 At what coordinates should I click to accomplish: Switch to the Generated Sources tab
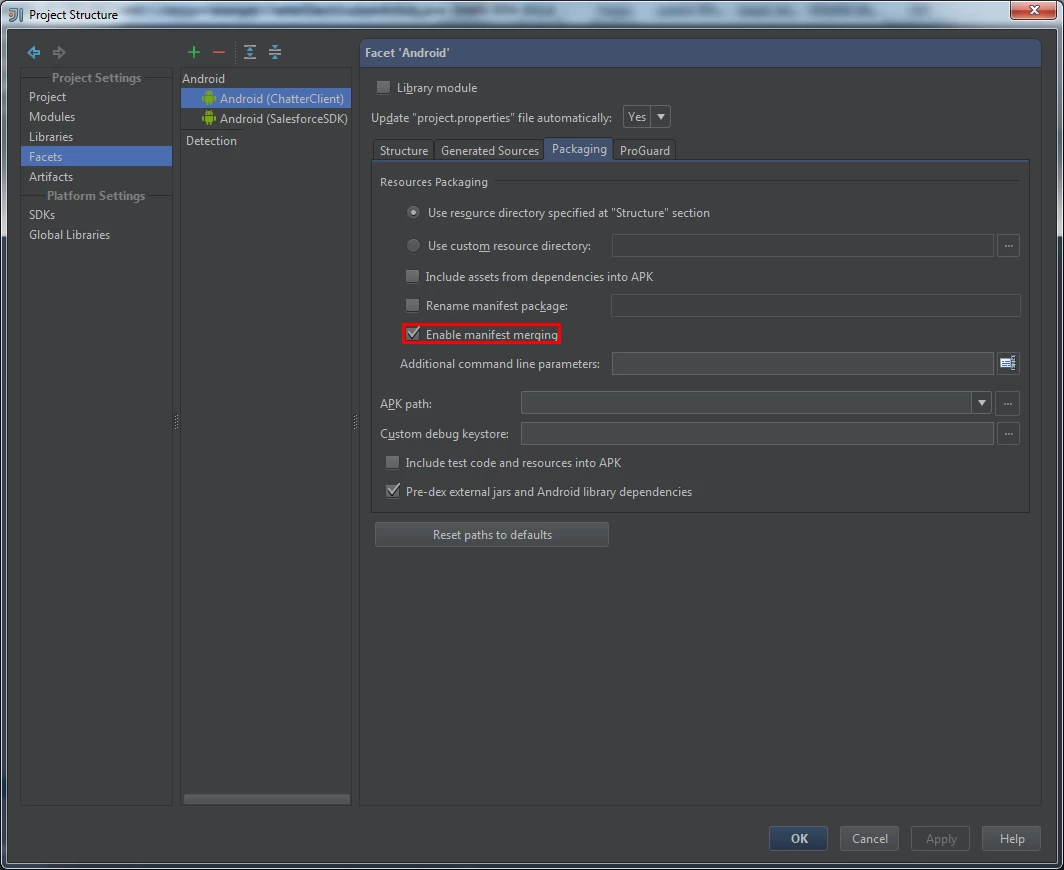tap(489, 151)
